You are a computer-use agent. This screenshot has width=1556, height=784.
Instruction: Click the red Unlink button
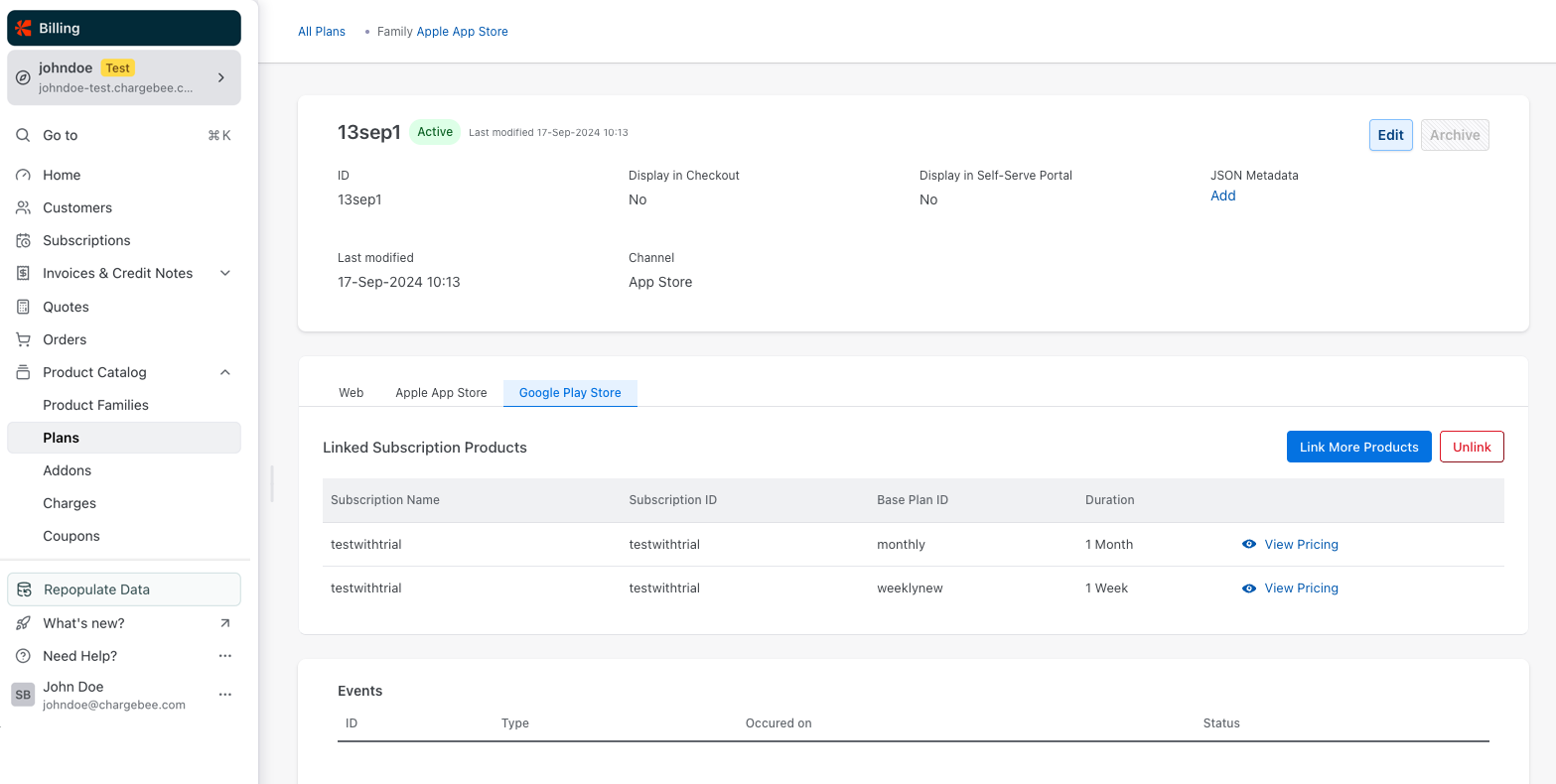click(1471, 447)
